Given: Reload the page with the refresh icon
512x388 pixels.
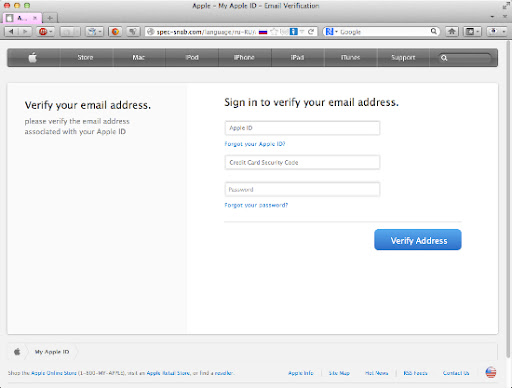Looking at the screenshot, I should click(x=311, y=32).
